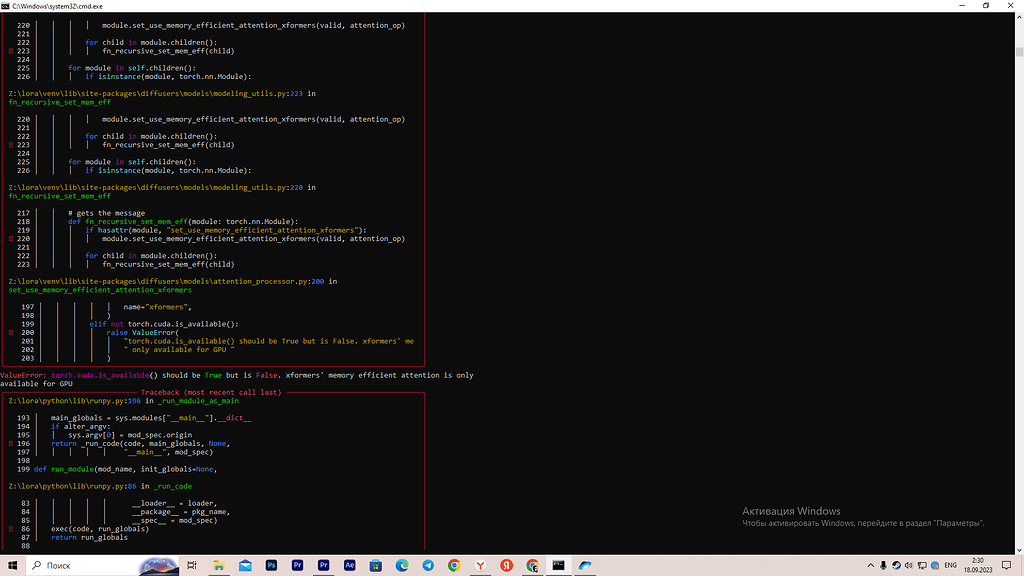This screenshot has width=1024, height=576.
Task: Click the active cmd.exe taskbar button
Action: (558, 566)
